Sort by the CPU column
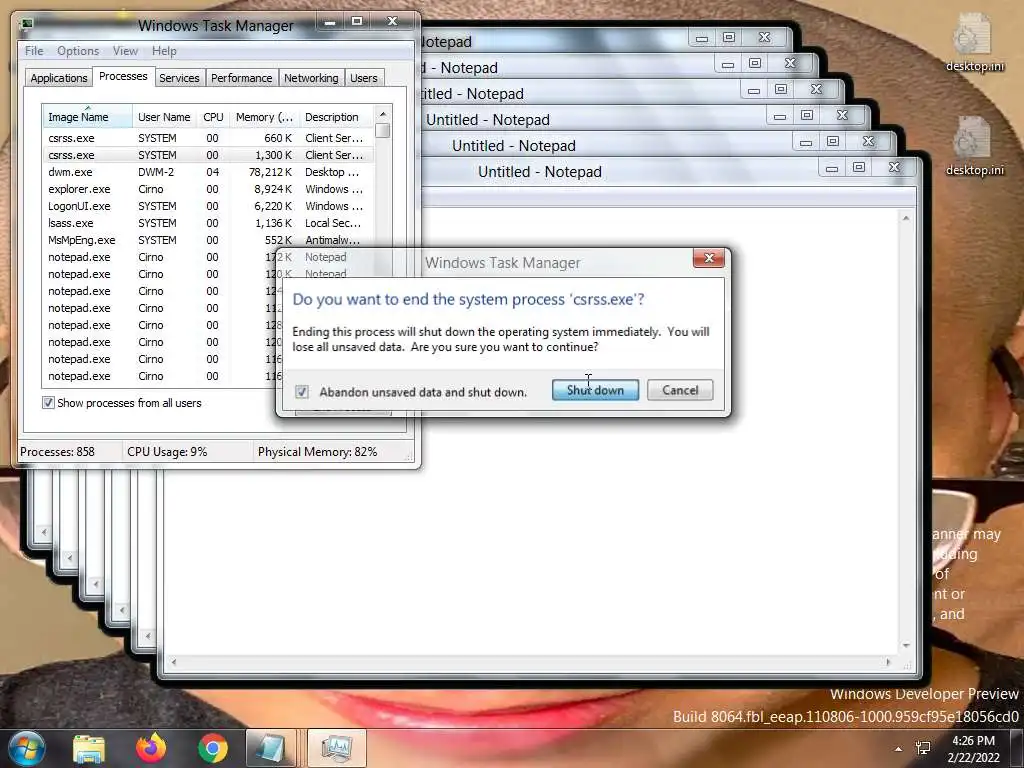The width and height of the screenshot is (1024, 768). pos(213,117)
